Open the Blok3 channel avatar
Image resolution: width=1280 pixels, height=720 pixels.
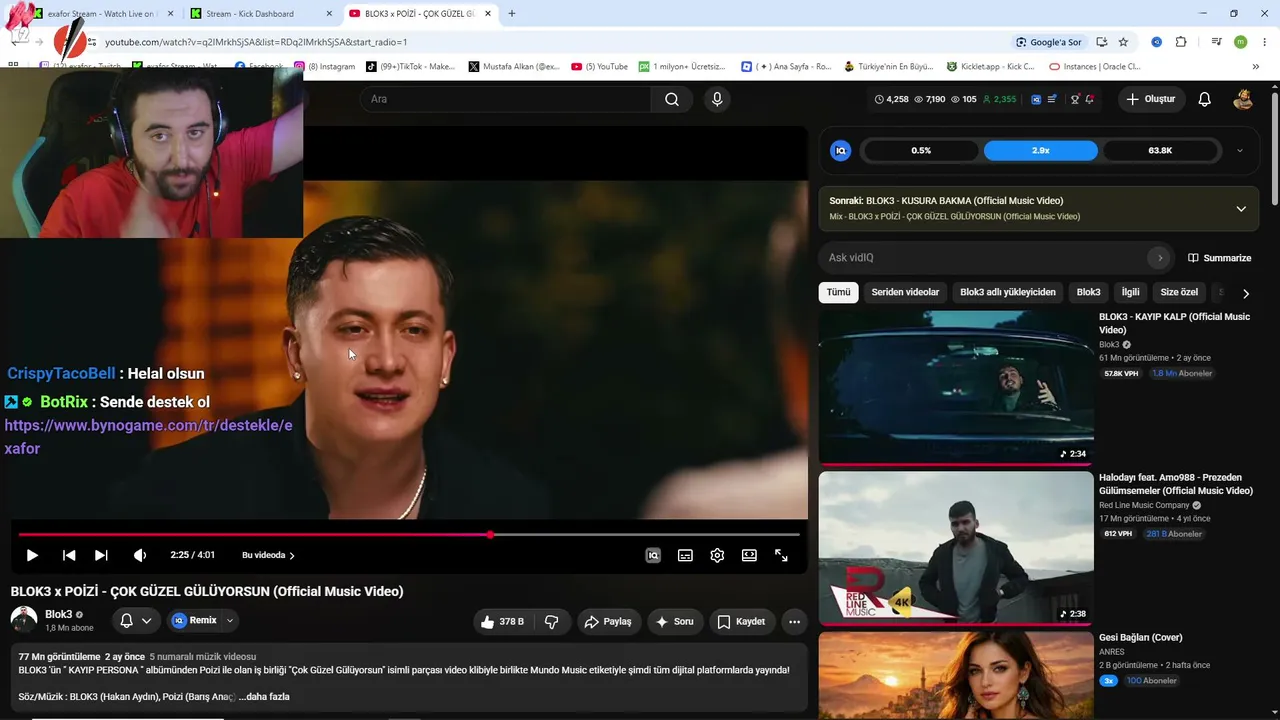24,620
